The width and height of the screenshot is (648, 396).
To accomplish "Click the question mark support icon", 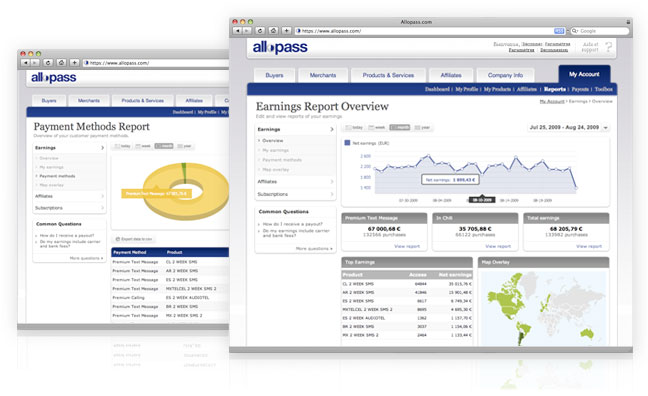I will (608, 47).
